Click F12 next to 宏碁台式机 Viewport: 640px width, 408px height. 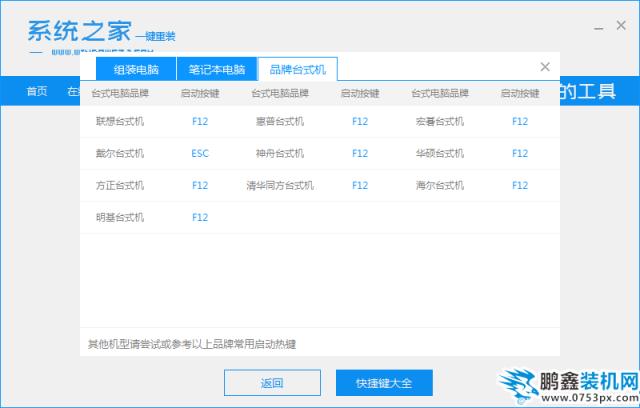click(520, 121)
